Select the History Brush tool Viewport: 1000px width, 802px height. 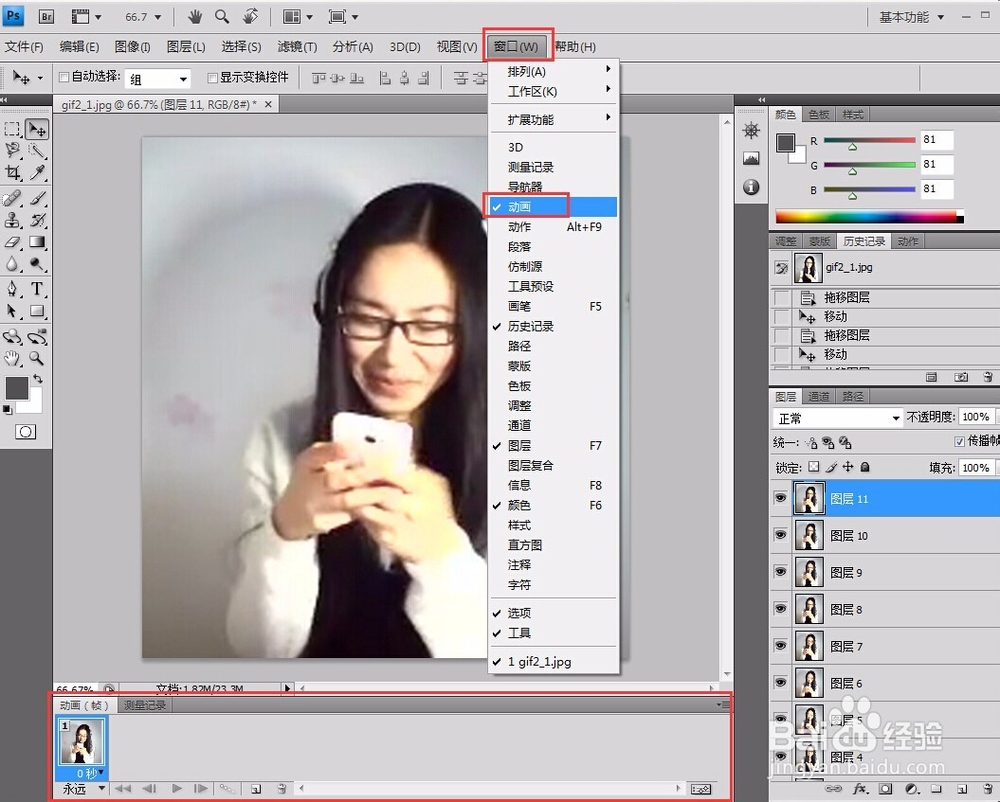tap(37, 221)
